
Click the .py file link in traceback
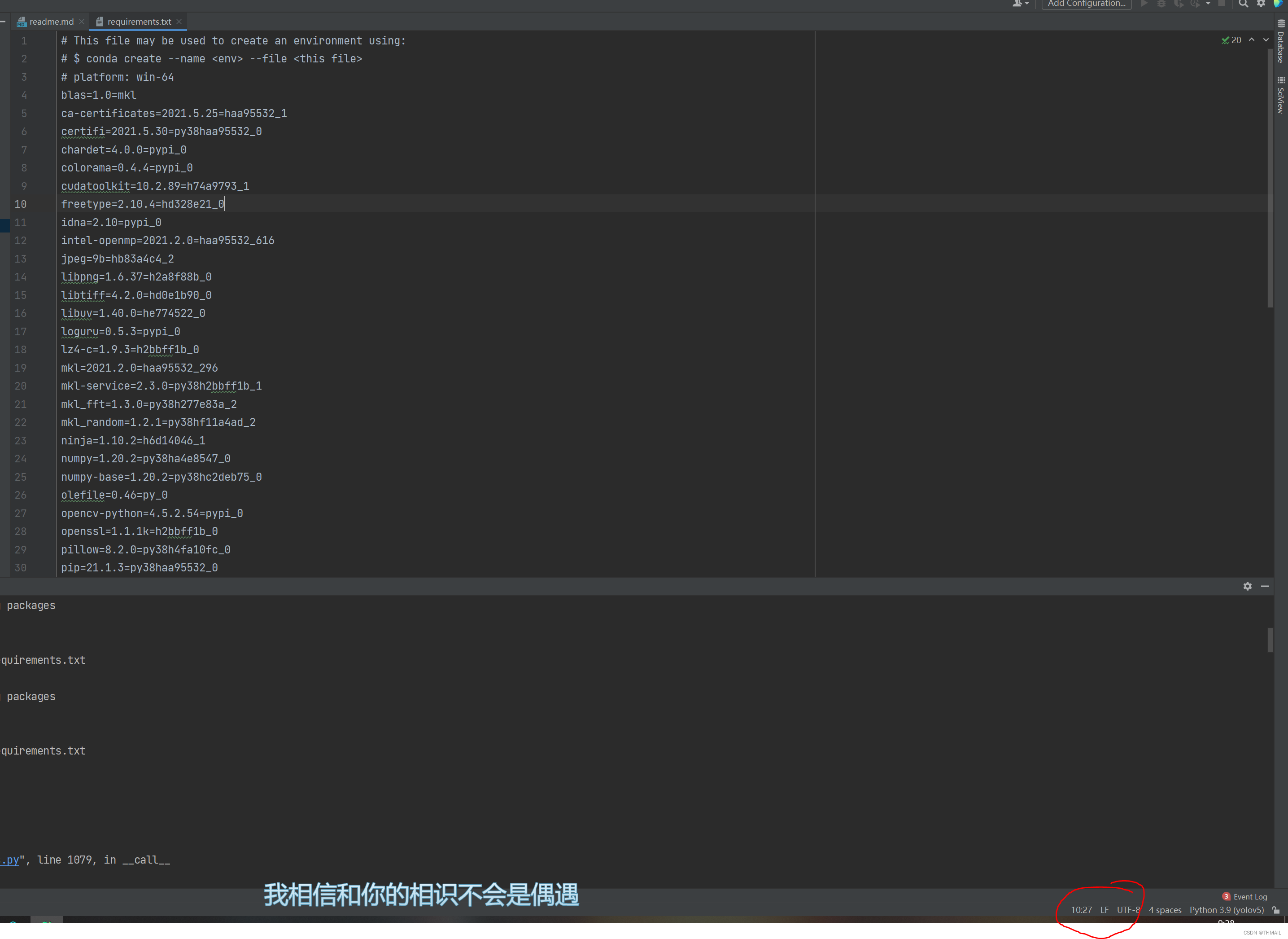coord(10,860)
